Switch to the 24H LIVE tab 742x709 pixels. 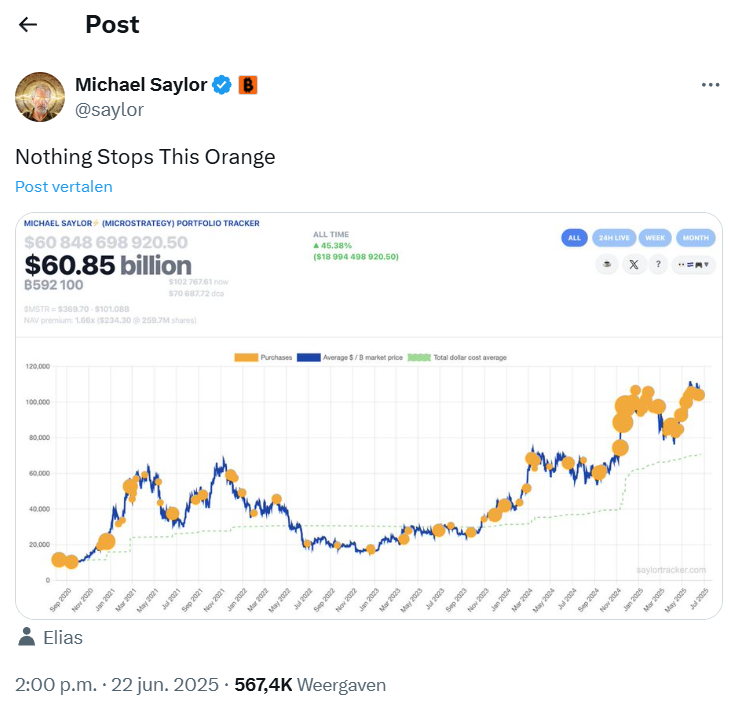click(614, 238)
